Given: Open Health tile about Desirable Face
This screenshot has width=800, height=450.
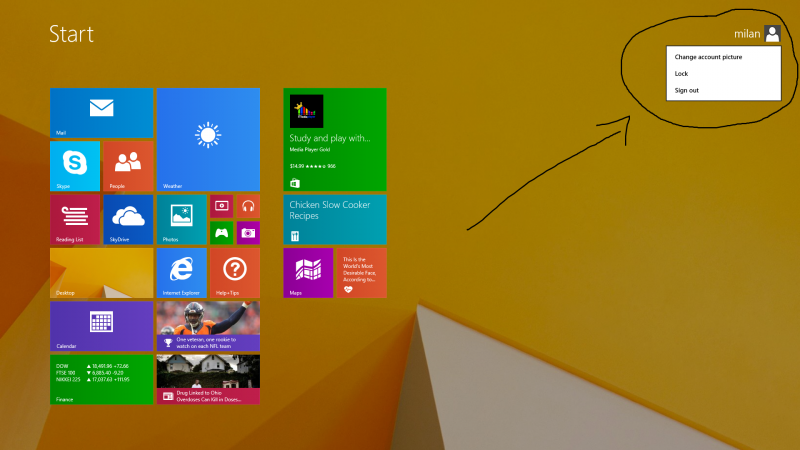Looking at the screenshot, I should [x=361, y=273].
